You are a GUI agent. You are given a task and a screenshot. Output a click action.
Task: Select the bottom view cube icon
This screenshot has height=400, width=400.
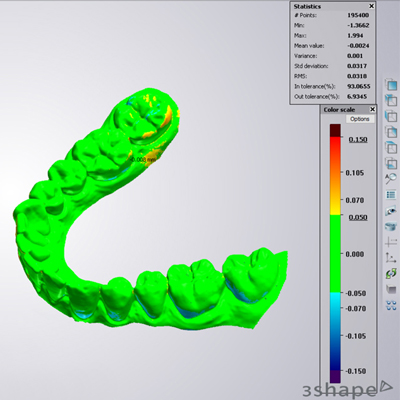(x=391, y=163)
